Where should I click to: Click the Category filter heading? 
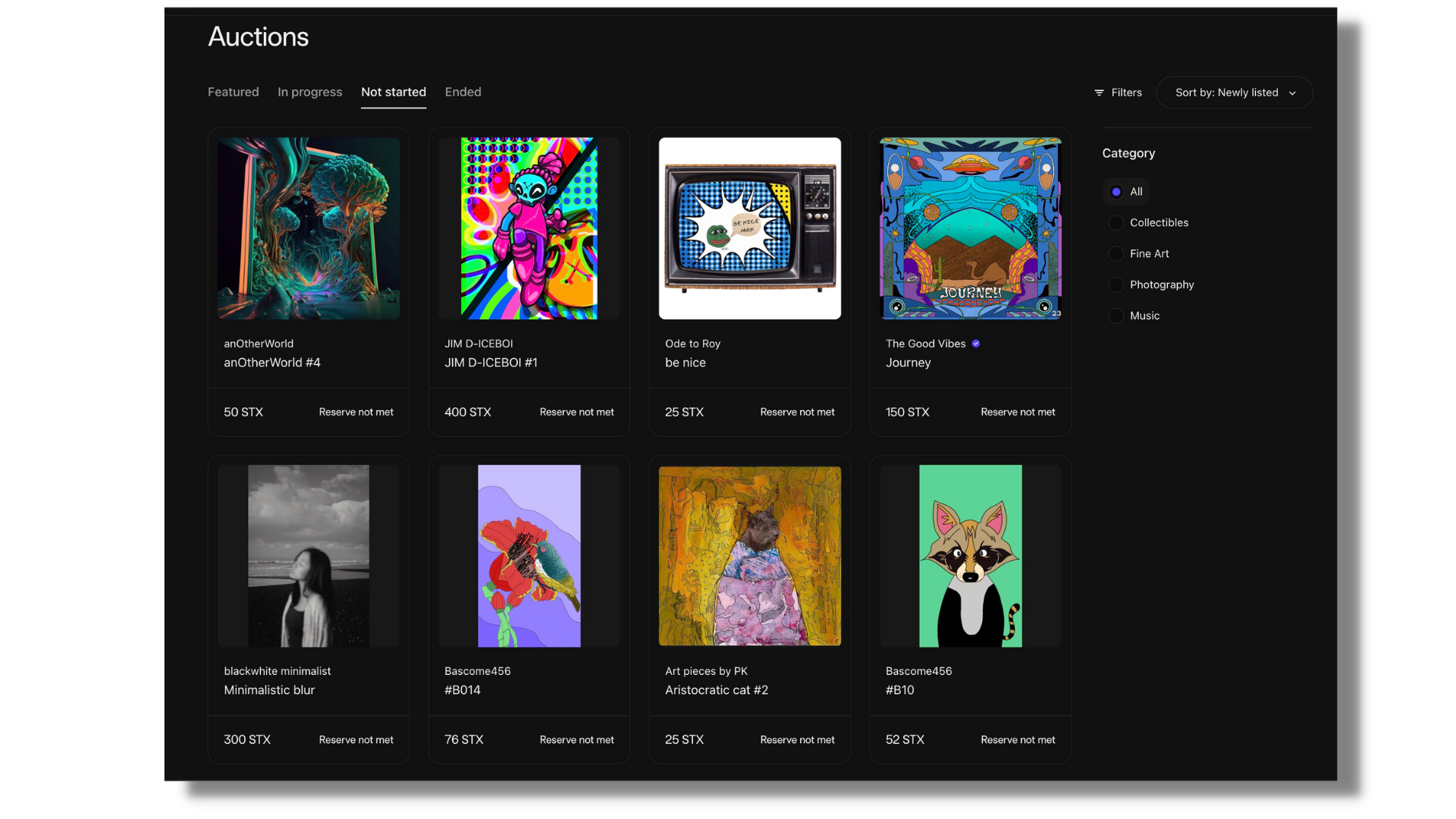click(1128, 153)
